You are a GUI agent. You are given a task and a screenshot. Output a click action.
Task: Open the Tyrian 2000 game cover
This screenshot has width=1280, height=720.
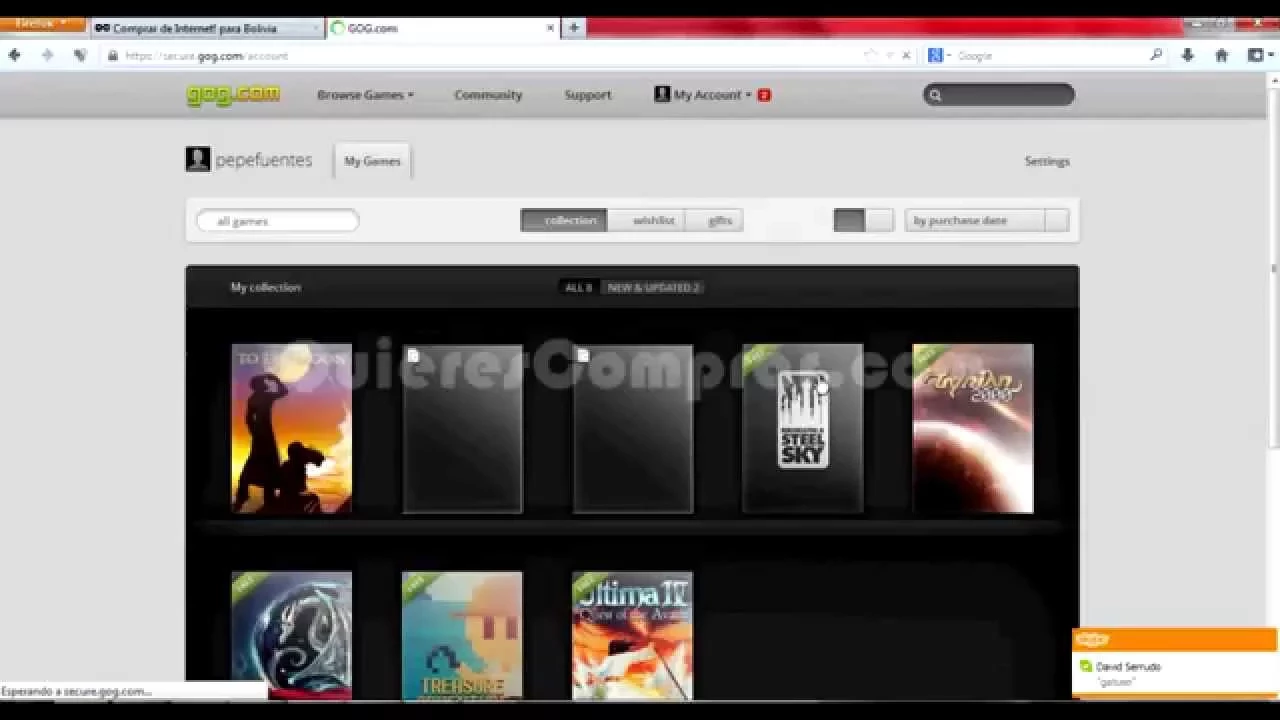point(973,428)
